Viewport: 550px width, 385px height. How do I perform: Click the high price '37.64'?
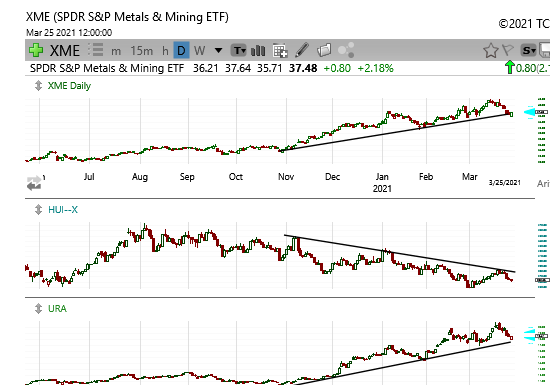238,68
